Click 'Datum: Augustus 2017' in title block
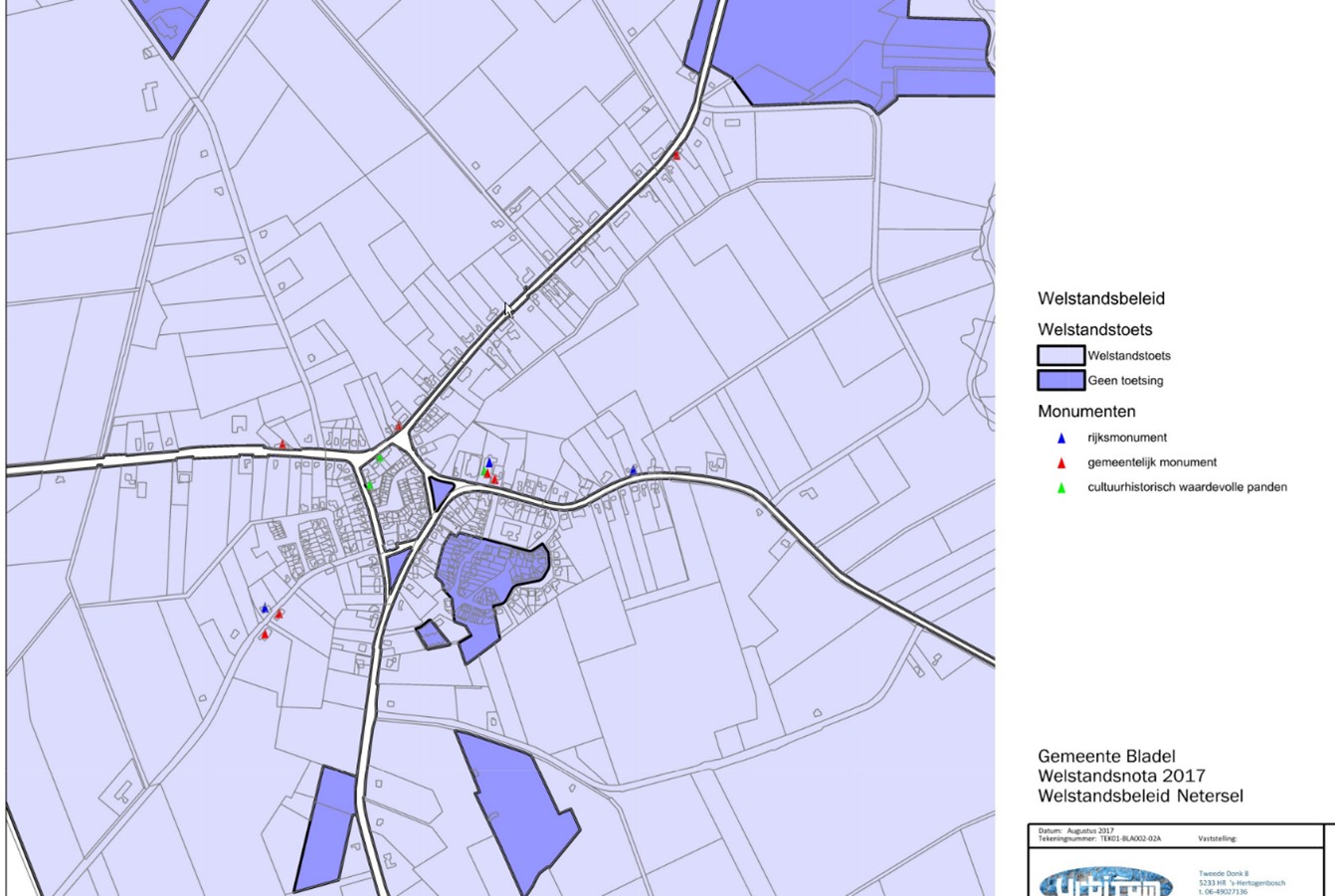This screenshot has width=1335, height=896. point(1075,830)
